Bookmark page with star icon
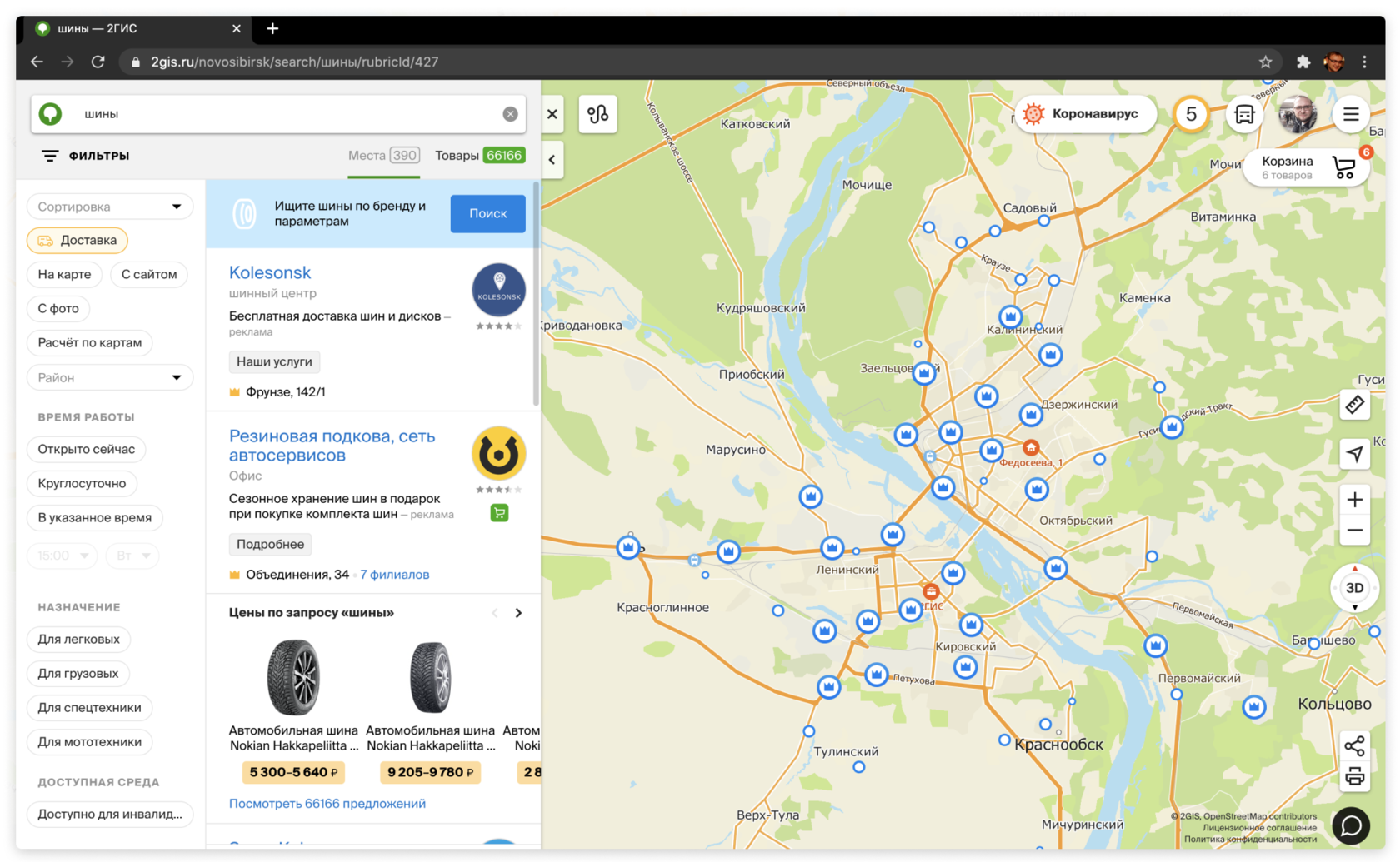Image resolution: width=1400 pixels, height=862 pixels. click(1265, 62)
